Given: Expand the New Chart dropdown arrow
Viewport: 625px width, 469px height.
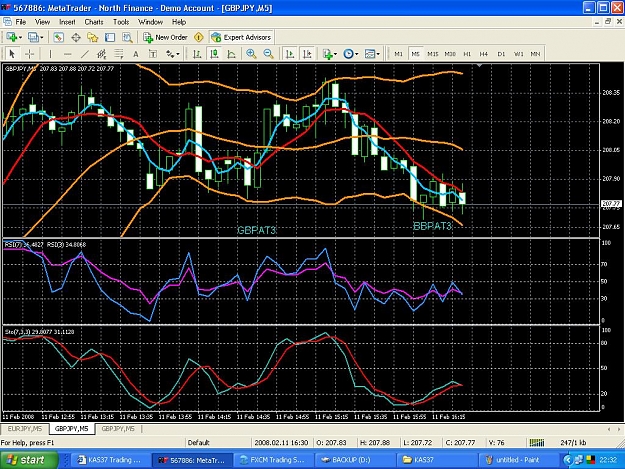Looking at the screenshot, I should click(20, 37).
